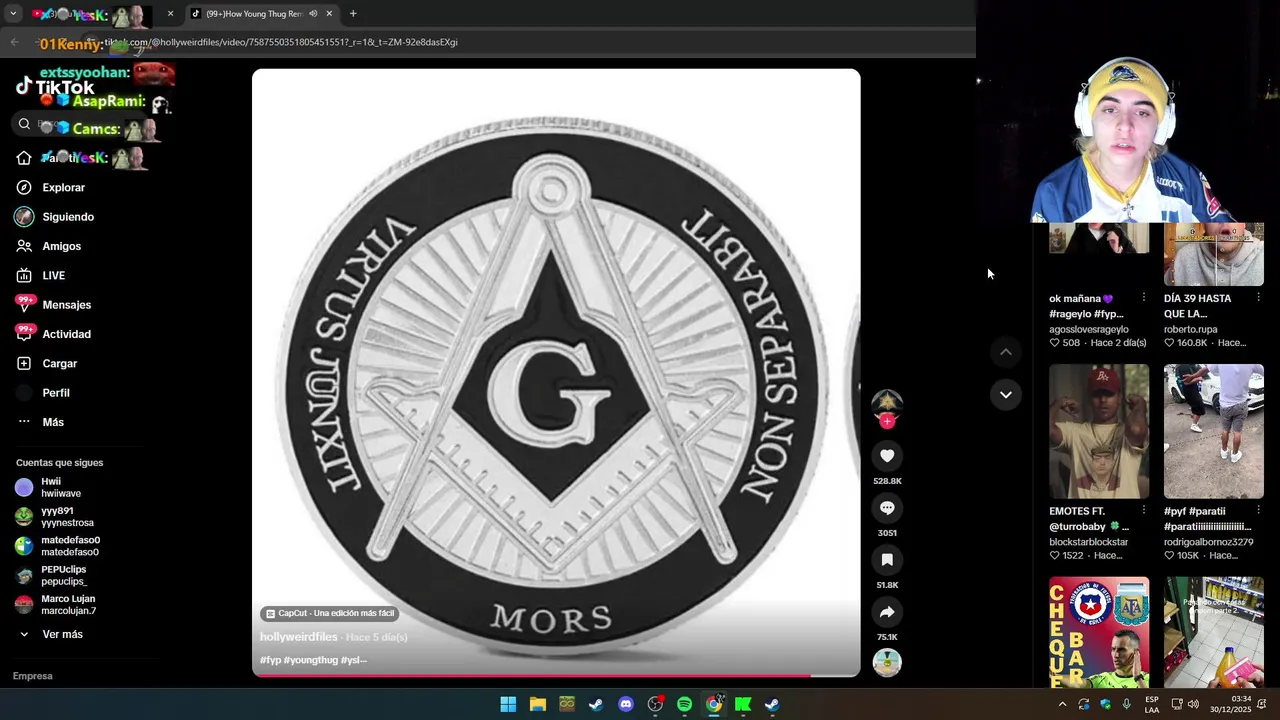This screenshot has width=1280, height=720.
Task: Open ESP LAA language selector
Action: 1152,704
